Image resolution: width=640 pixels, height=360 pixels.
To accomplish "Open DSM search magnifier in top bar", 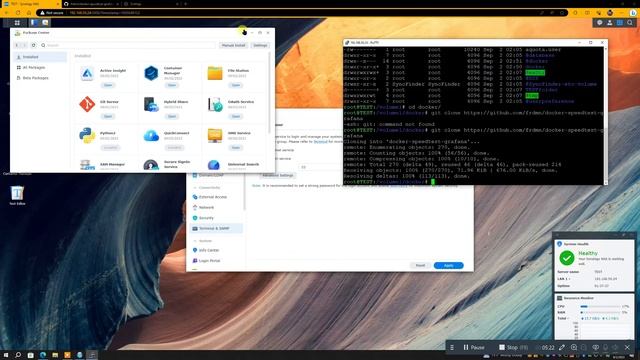I will [630, 23].
